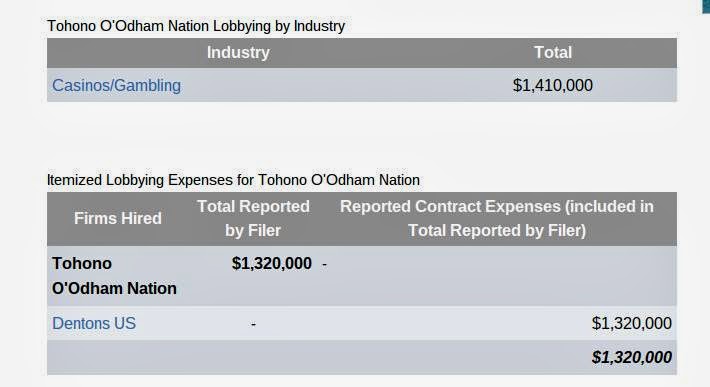Open the Casinos/Gambling industry link
The image size is (710, 387).
point(116,85)
